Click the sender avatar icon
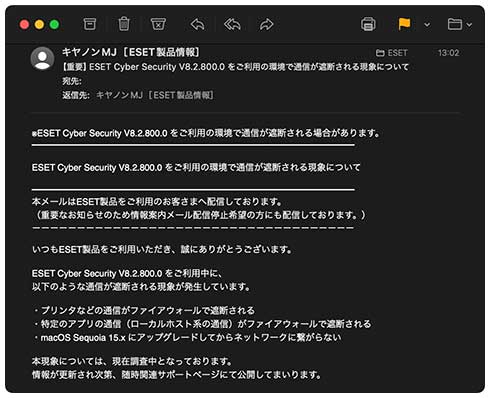The image size is (490, 398). click(x=42, y=58)
